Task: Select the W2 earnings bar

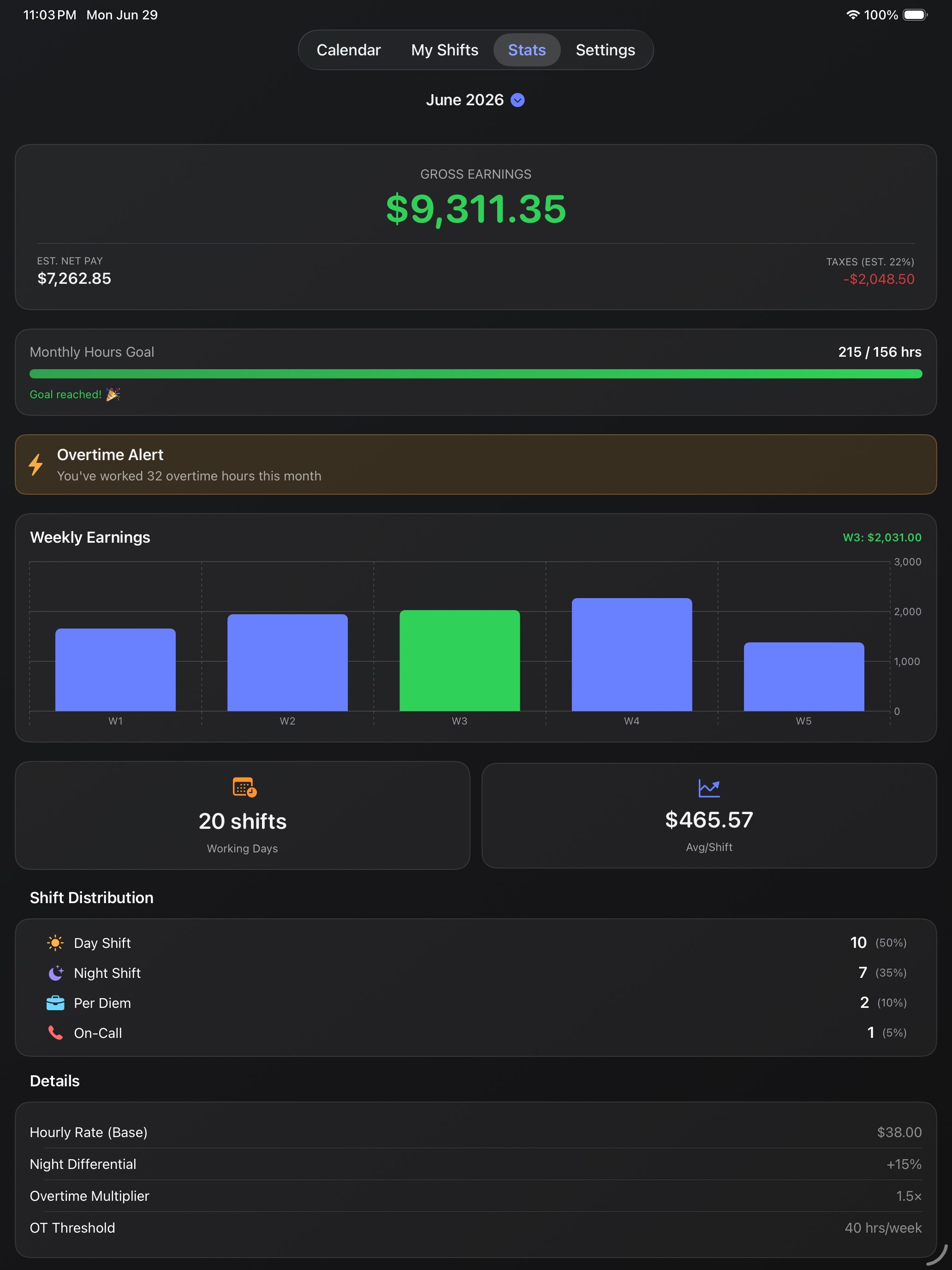Action: point(287,663)
